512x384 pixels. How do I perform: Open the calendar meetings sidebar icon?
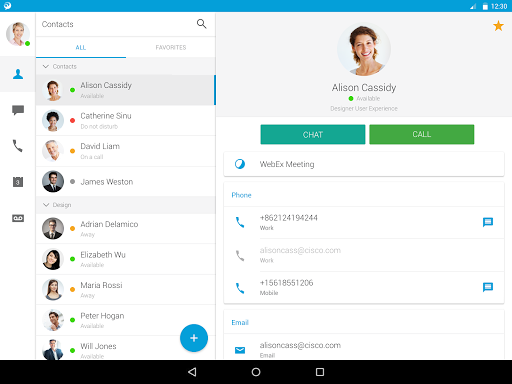pyautogui.click(x=18, y=182)
